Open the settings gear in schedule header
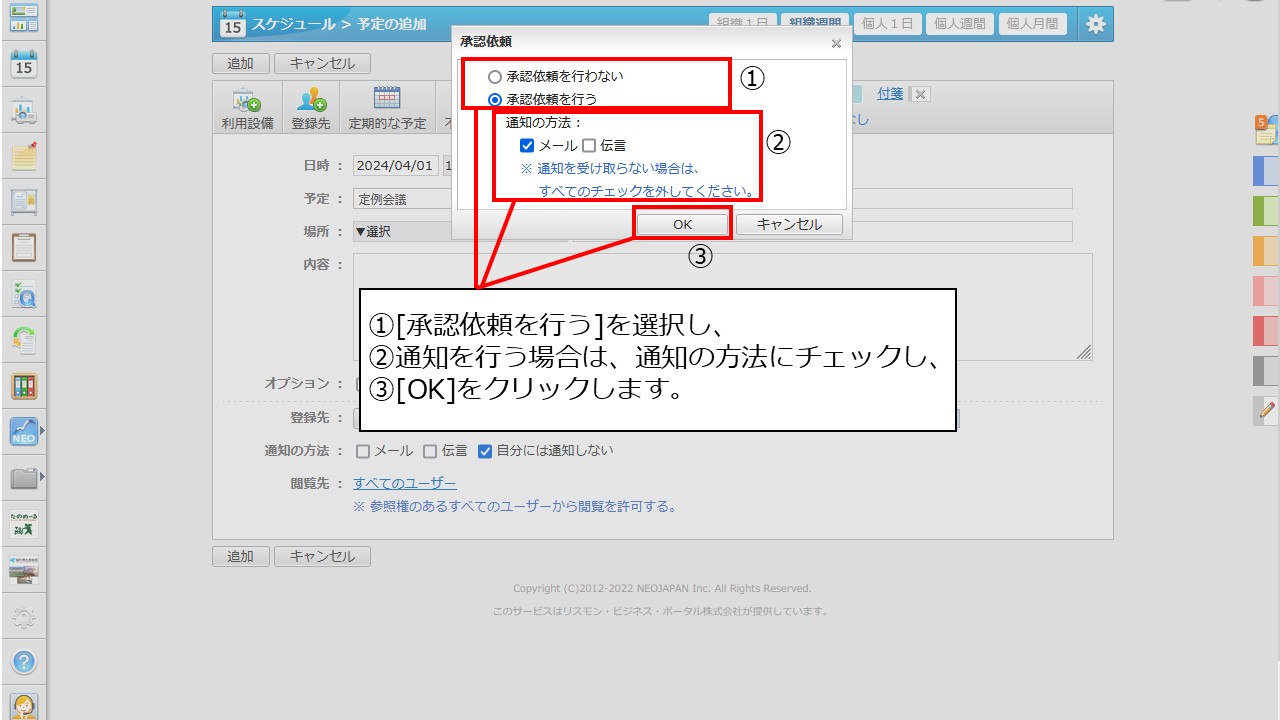 [1096, 24]
